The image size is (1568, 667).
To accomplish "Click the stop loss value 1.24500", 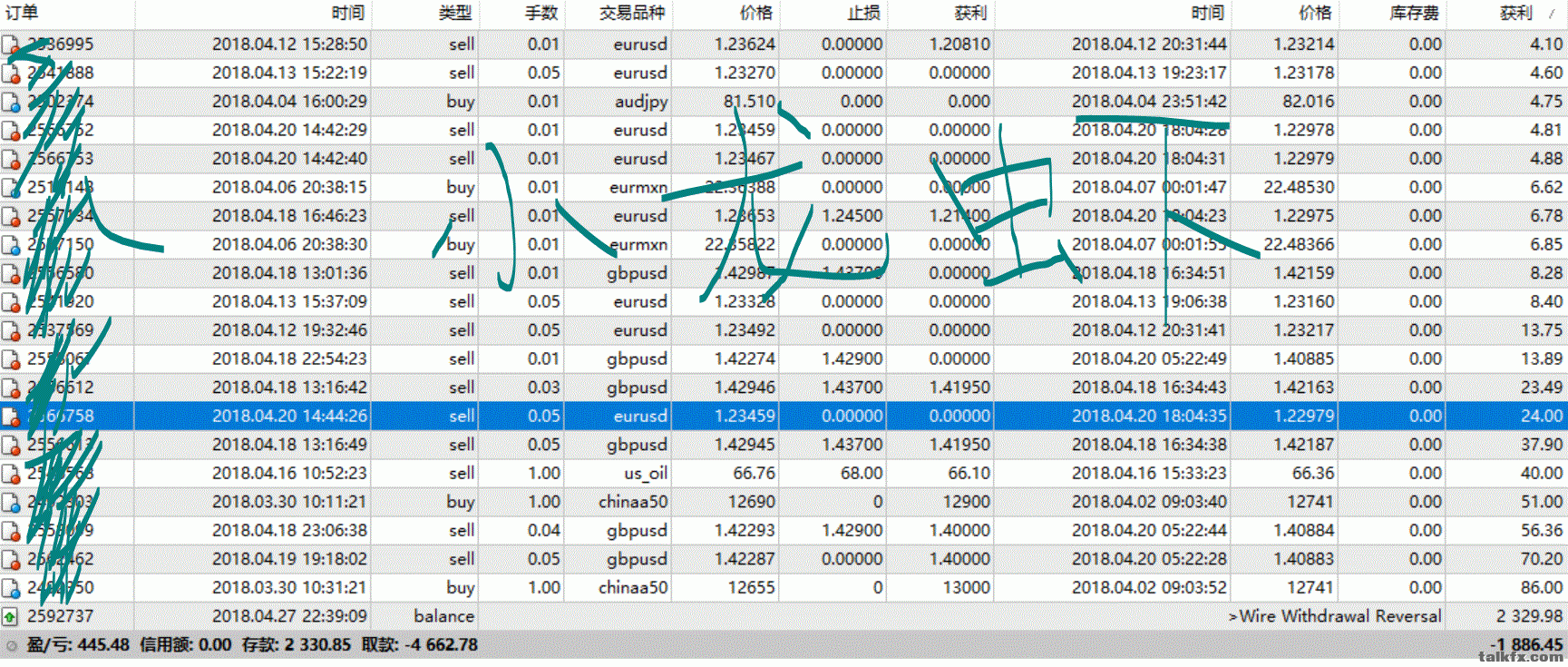I will (x=852, y=216).
